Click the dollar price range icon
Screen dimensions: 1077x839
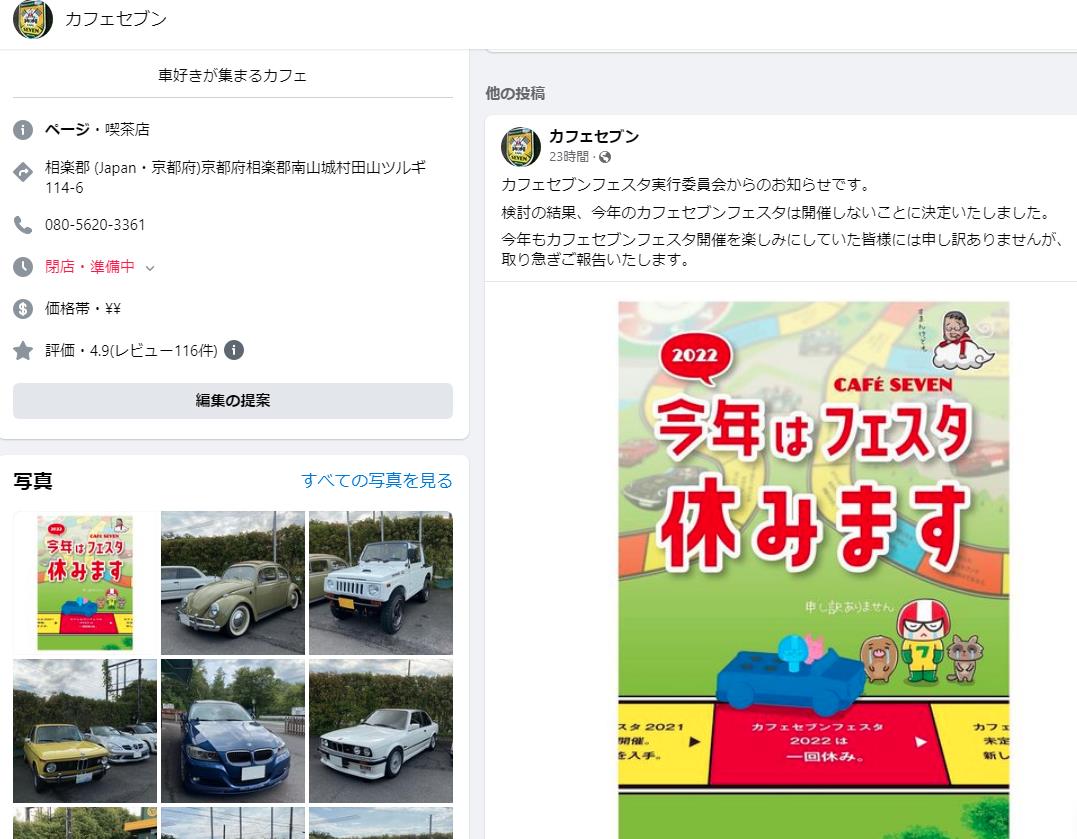[23, 309]
